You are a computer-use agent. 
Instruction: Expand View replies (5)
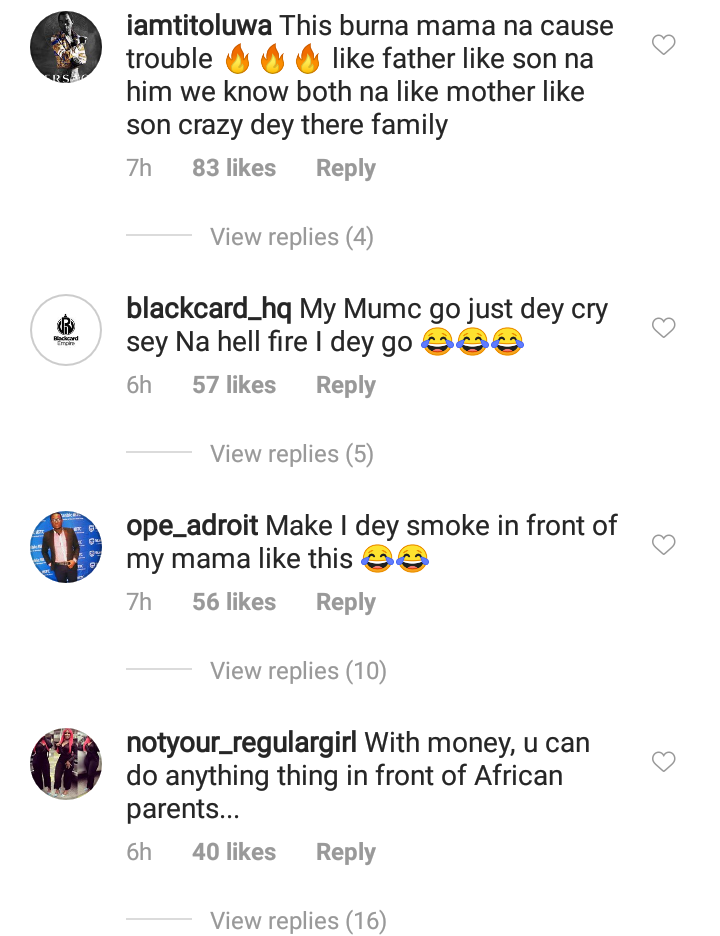tap(291, 454)
